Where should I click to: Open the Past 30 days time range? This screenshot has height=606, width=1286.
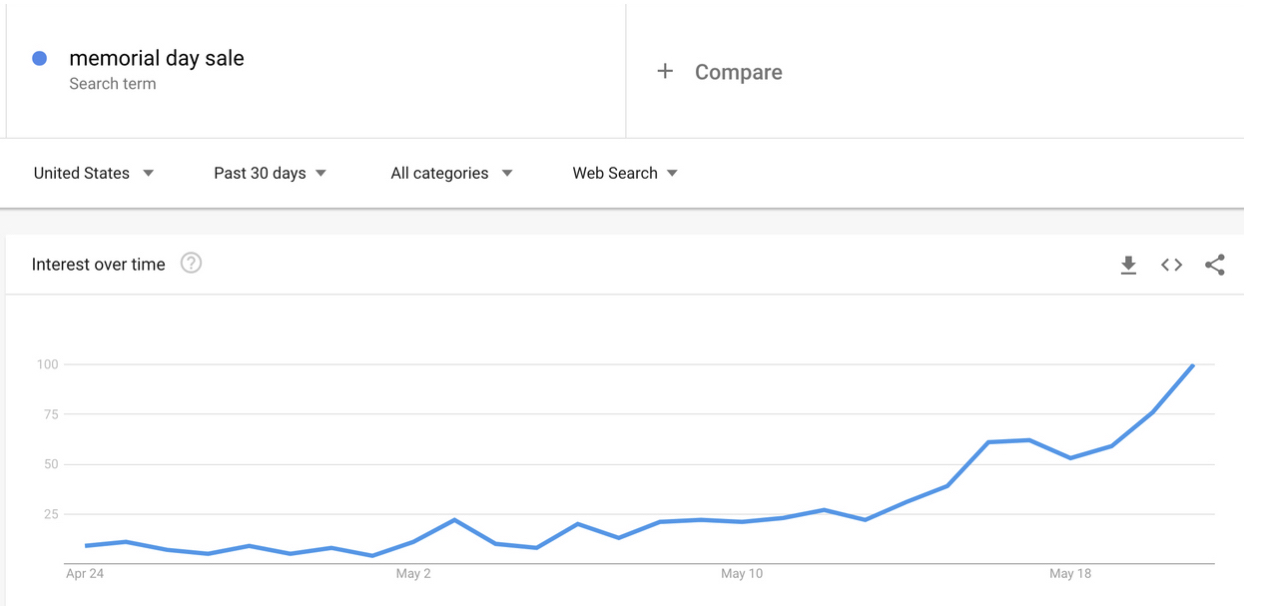click(x=270, y=173)
